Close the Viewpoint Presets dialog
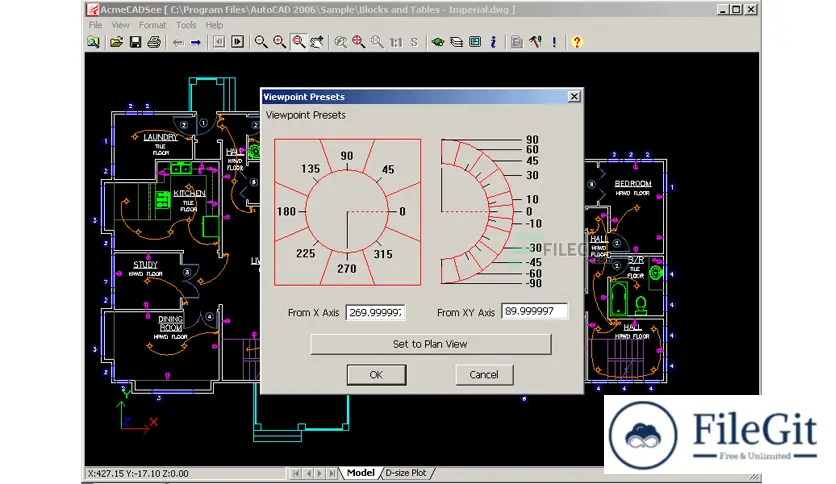This screenshot has height=484, width=836. coord(574,96)
